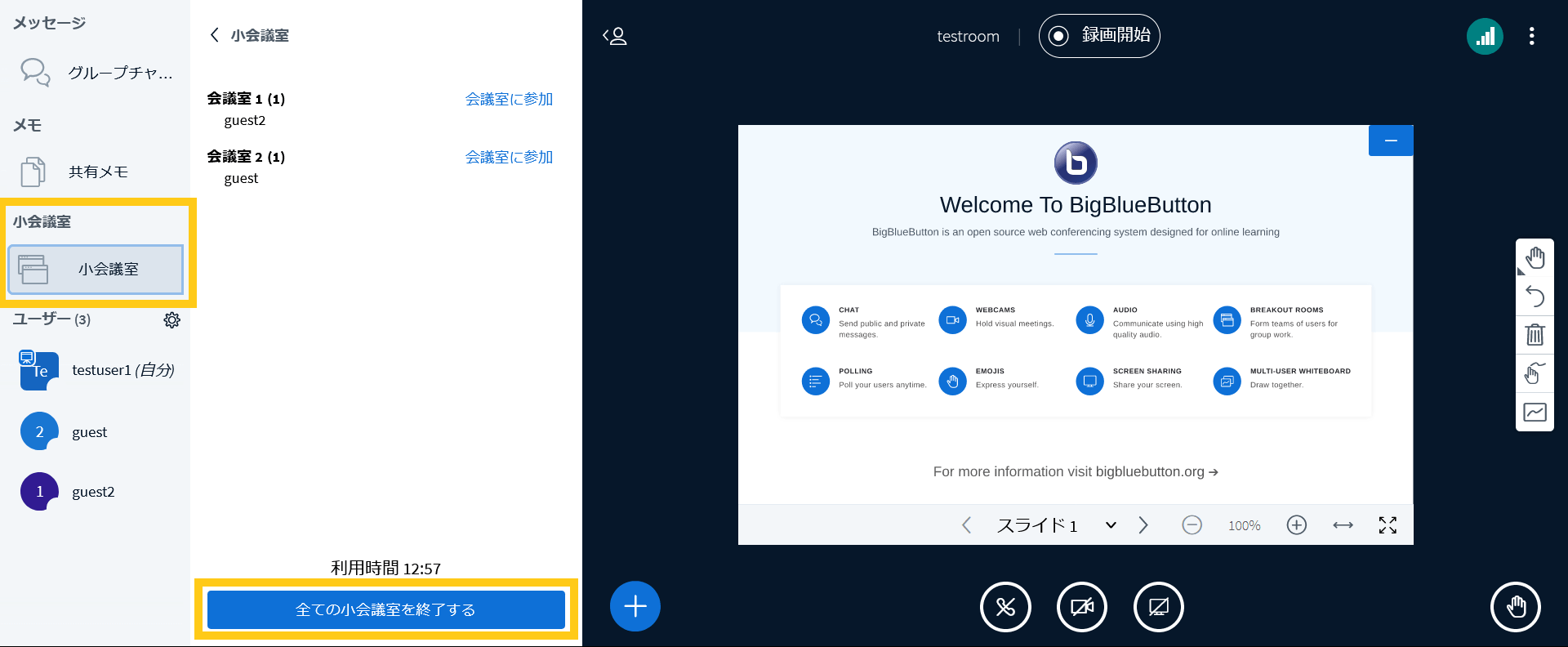Raise hand with the bottom-right button
This screenshot has width=1568, height=647.
(x=1516, y=607)
